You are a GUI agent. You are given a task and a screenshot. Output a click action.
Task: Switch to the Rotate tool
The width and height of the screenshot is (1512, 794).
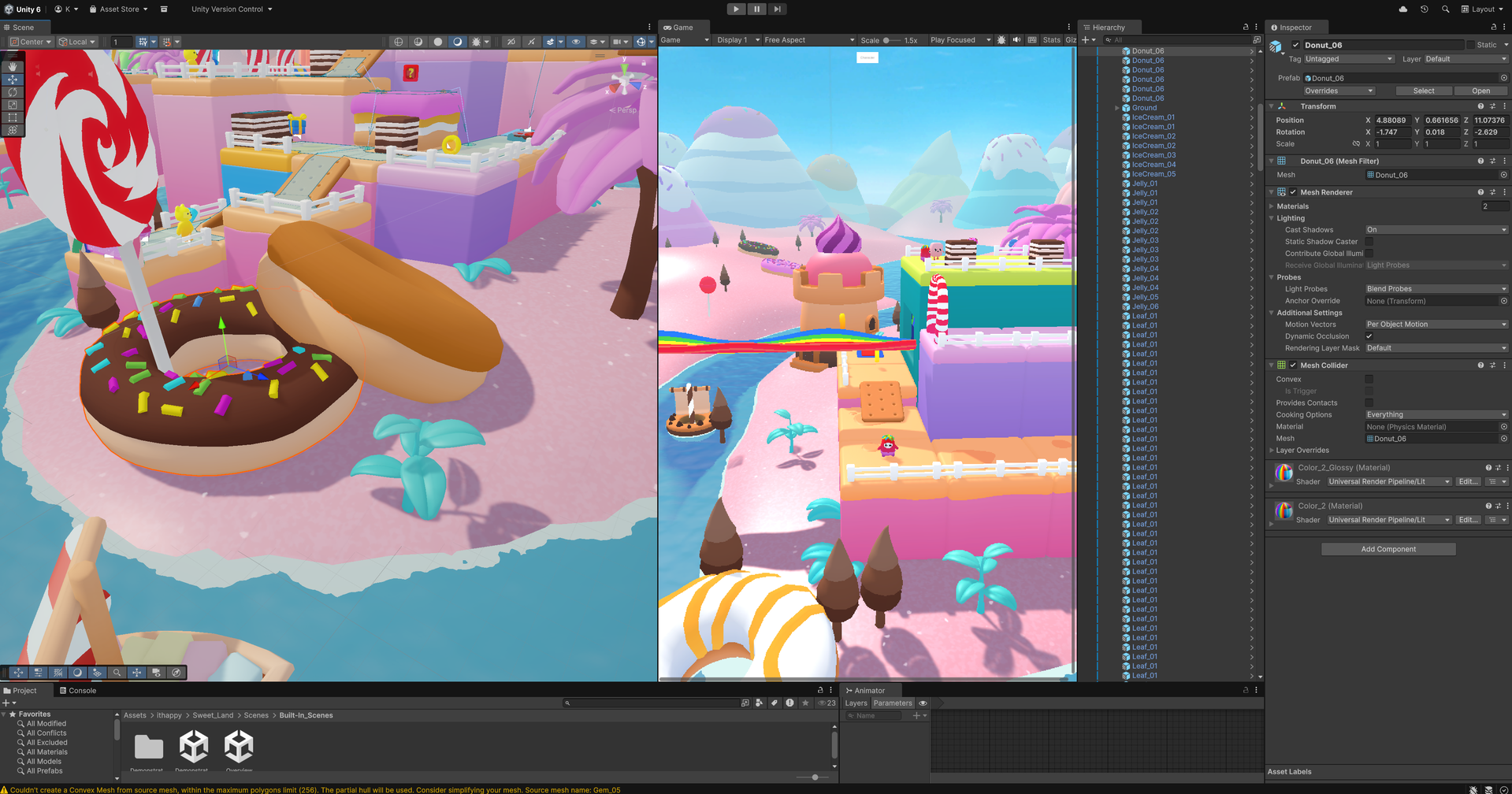pyautogui.click(x=12, y=92)
